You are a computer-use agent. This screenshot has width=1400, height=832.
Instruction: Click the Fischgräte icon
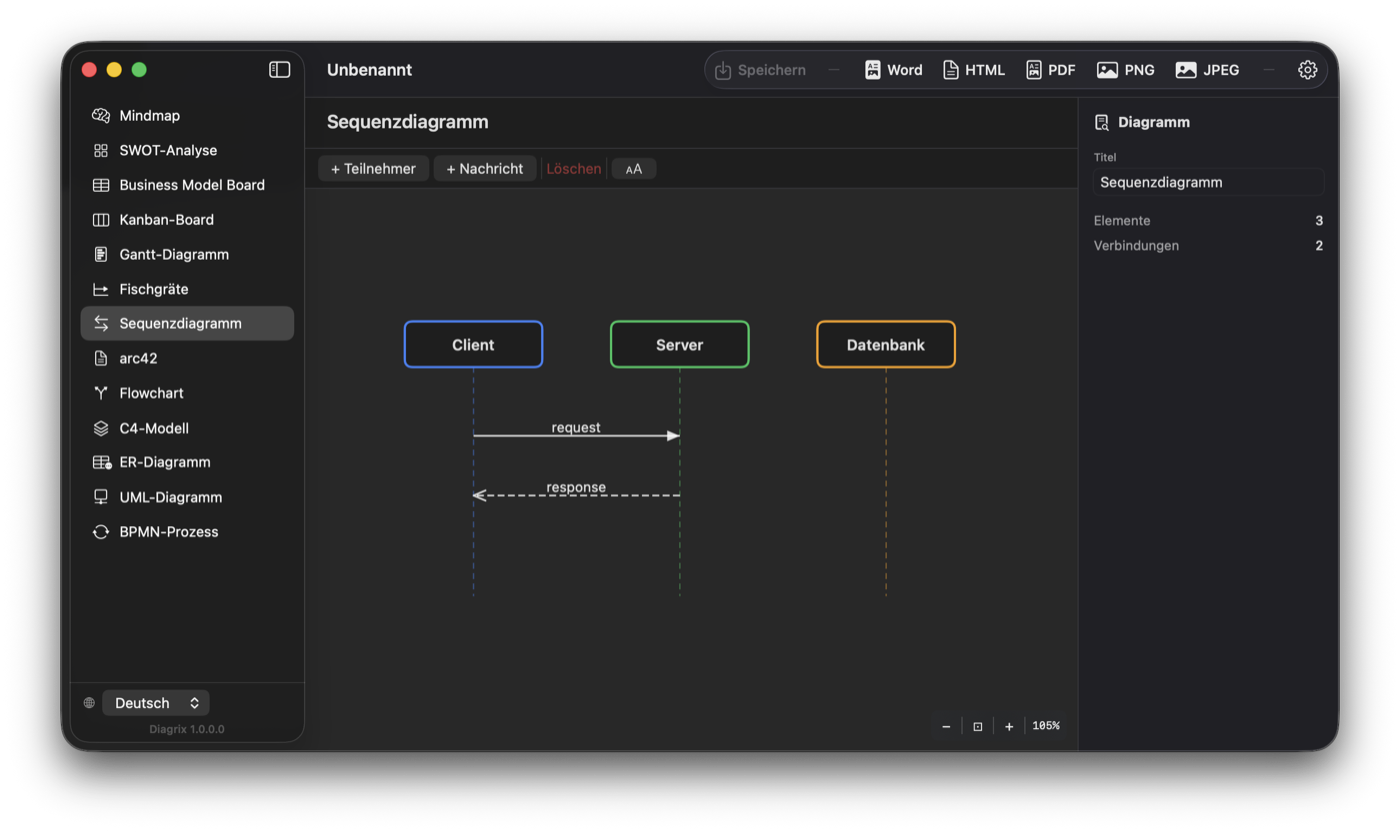(x=101, y=289)
